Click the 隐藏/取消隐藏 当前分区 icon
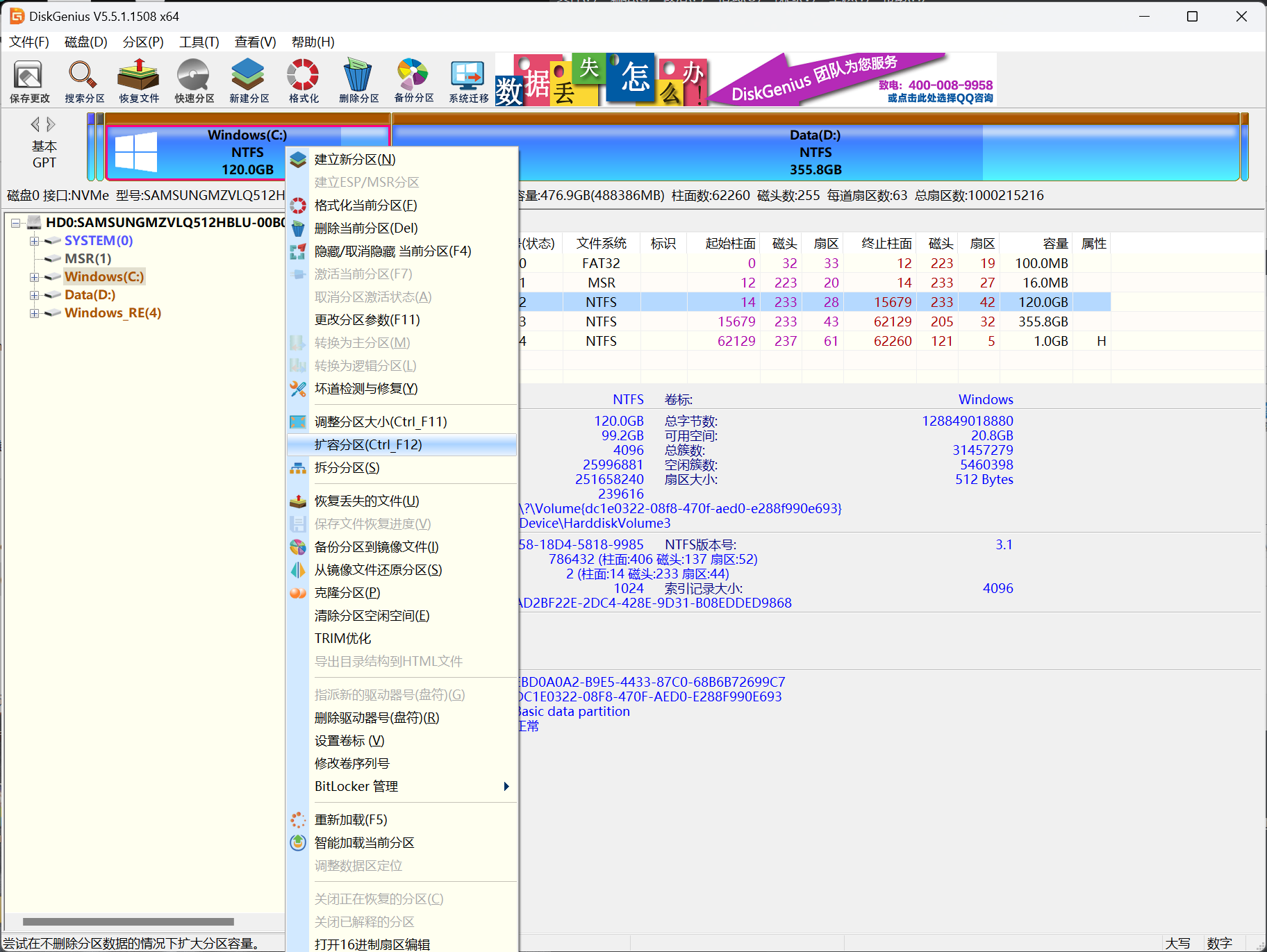This screenshot has width=1267, height=952. pos(298,251)
